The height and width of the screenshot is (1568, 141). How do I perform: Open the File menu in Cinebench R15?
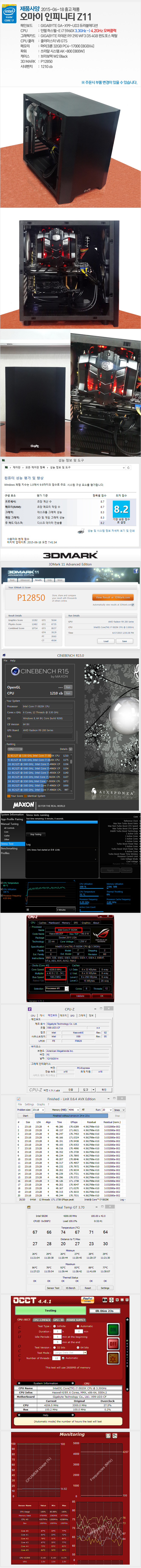(x=6, y=660)
